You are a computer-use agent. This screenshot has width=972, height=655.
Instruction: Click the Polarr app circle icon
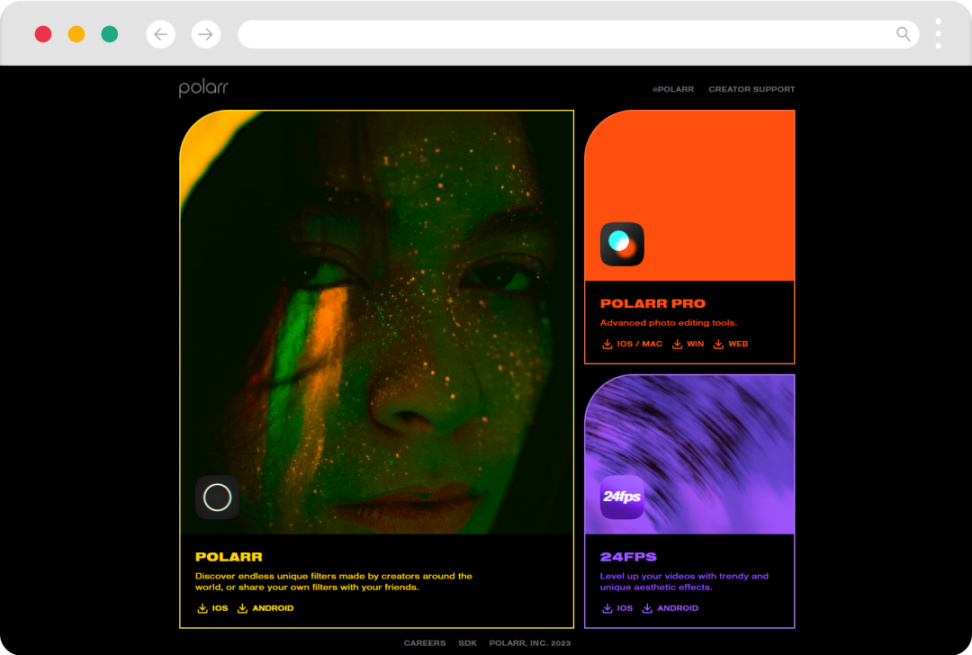[x=218, y=497]
